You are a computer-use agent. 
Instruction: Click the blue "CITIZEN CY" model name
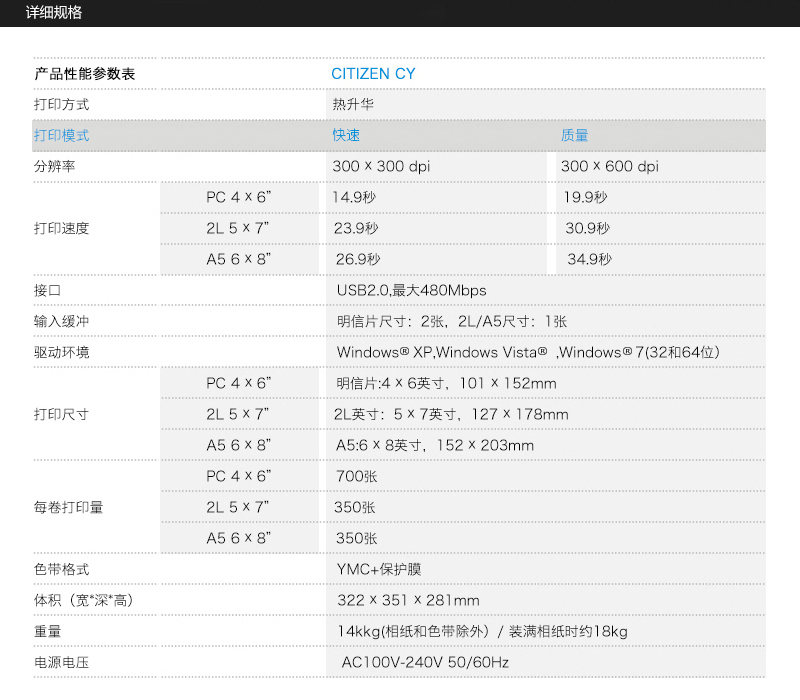point(373,74)
